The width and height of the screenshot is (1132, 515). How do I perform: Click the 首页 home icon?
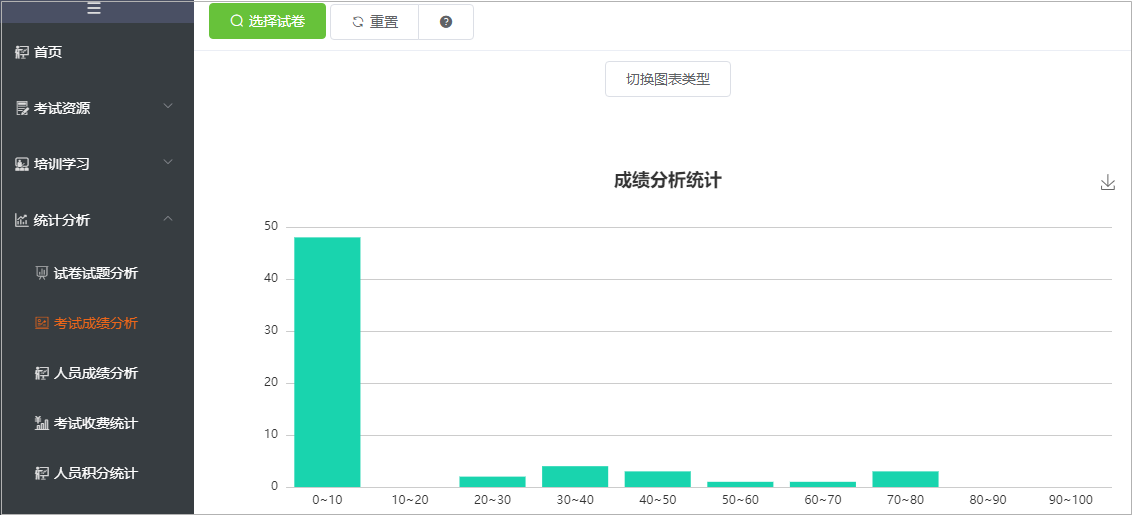(x=22, y=52)
